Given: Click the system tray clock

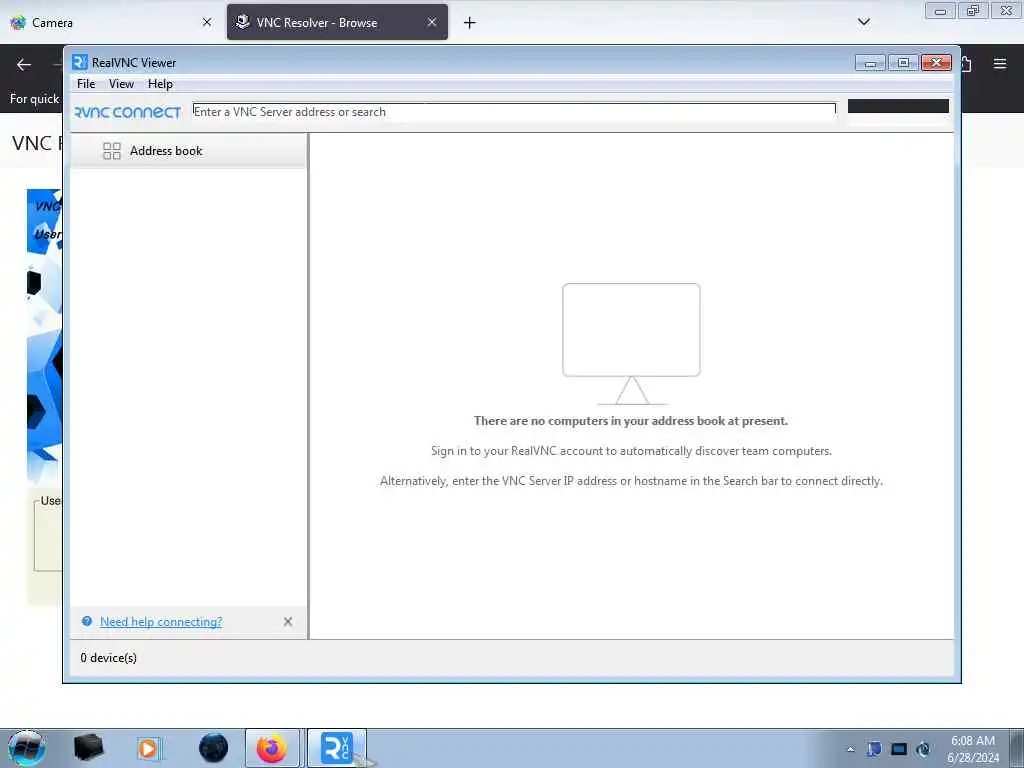Looking at the screenshot, I should coord(973,749).
